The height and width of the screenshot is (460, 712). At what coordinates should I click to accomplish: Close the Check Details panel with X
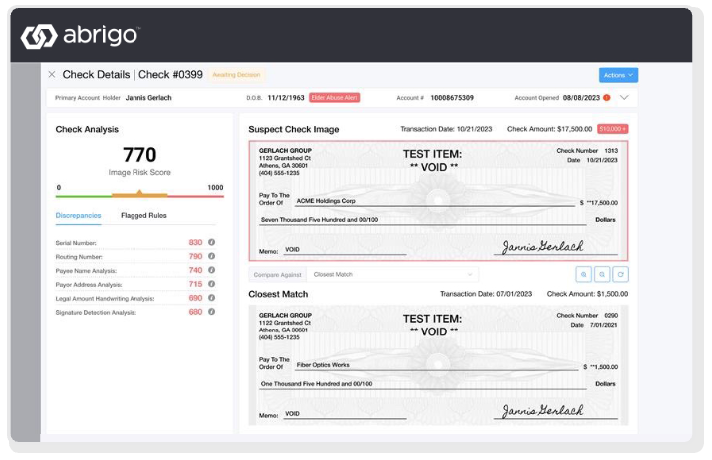[x=52, y=74]
